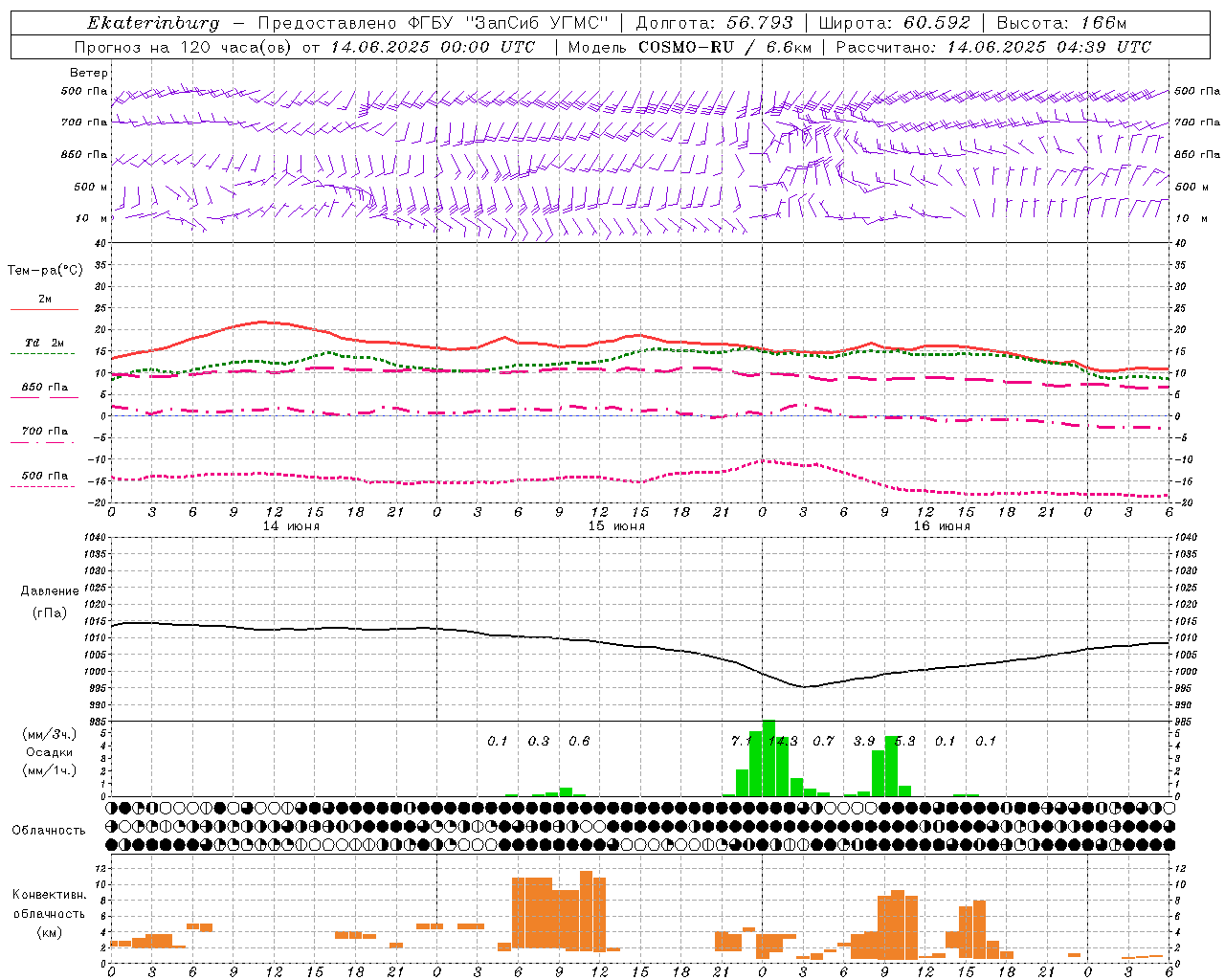Click the 0.3 precipitation amount
This screenshot has width=1225, height=980.
(x=539, y=742)
